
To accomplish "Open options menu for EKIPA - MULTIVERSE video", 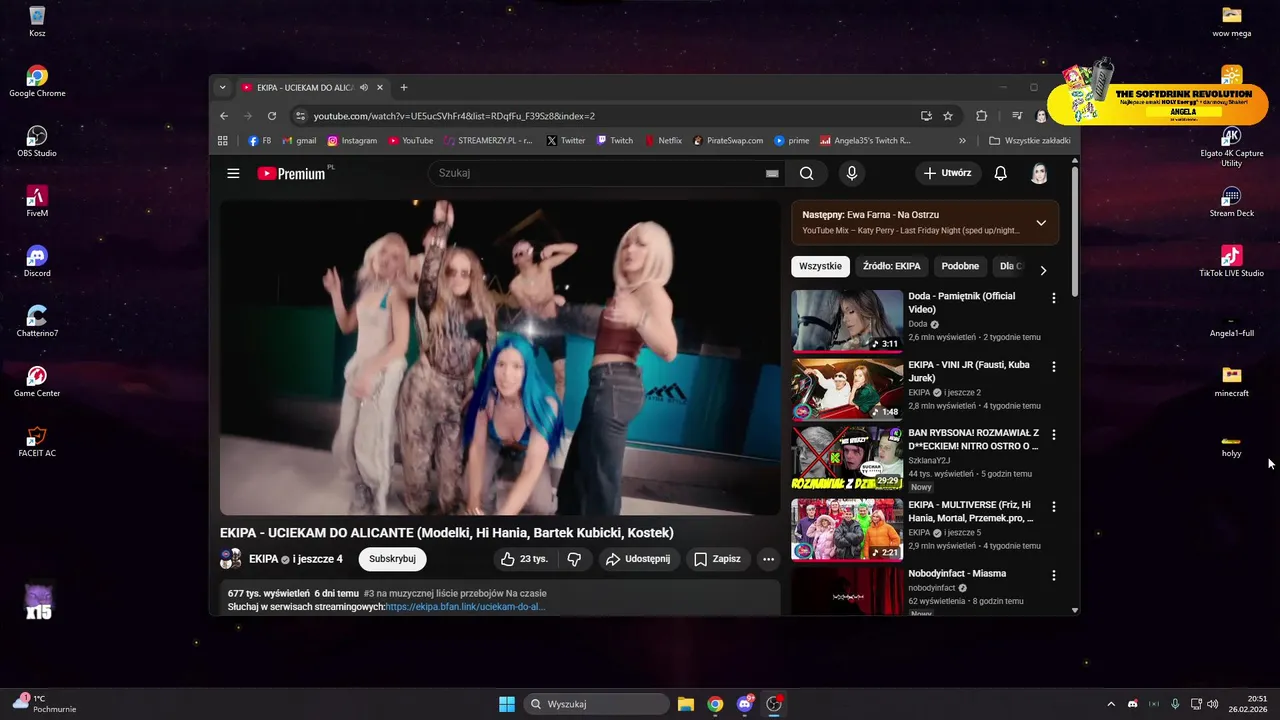I will pos(1053,507).
